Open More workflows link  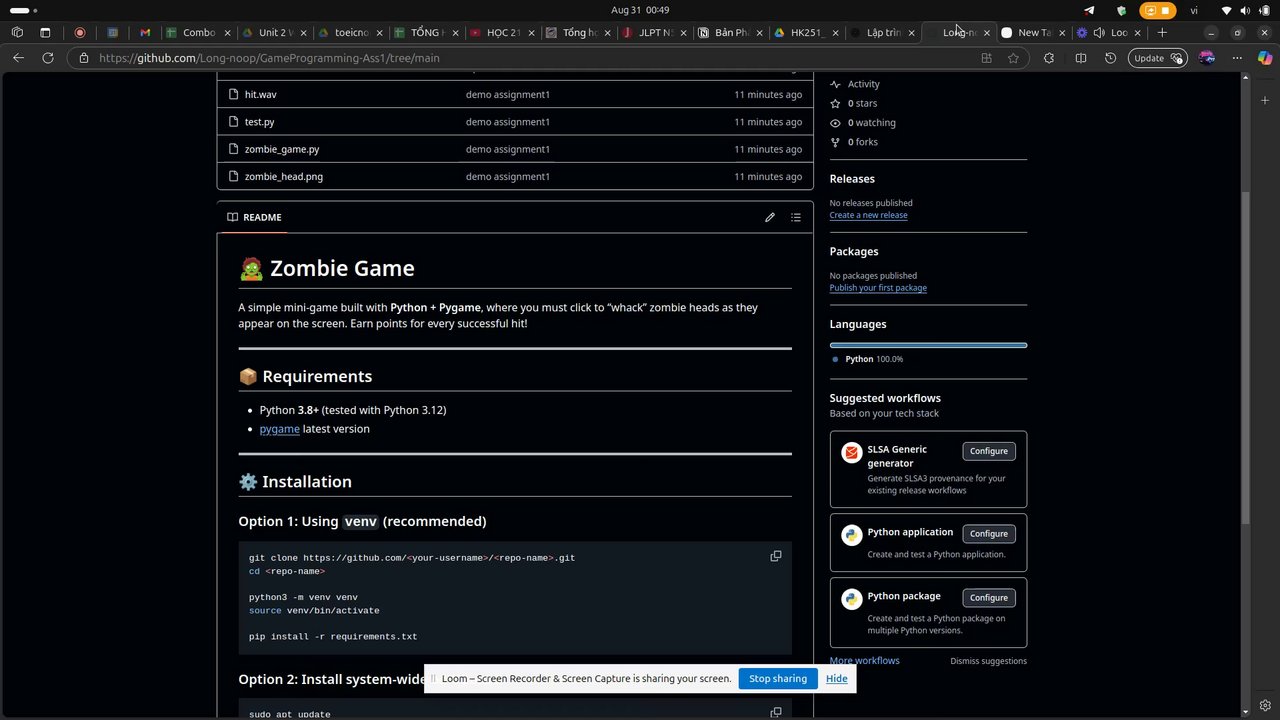[864, 661]
